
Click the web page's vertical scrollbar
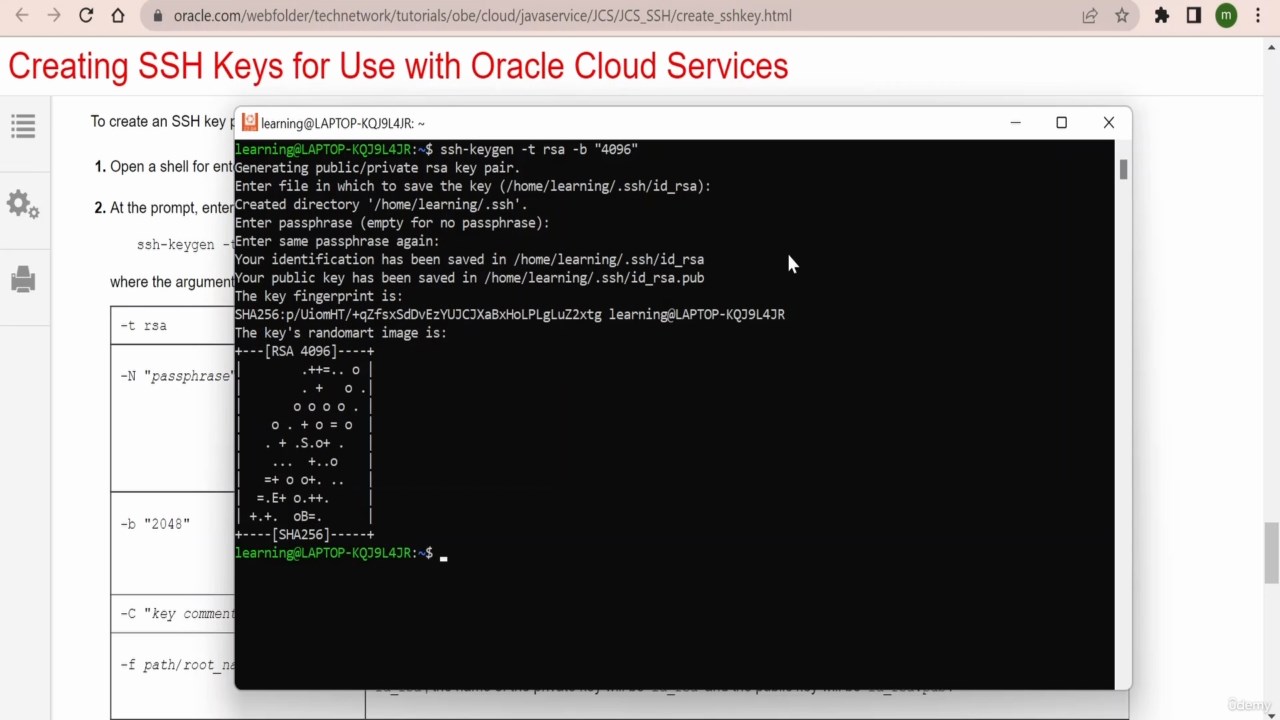tap(1271, 552)
